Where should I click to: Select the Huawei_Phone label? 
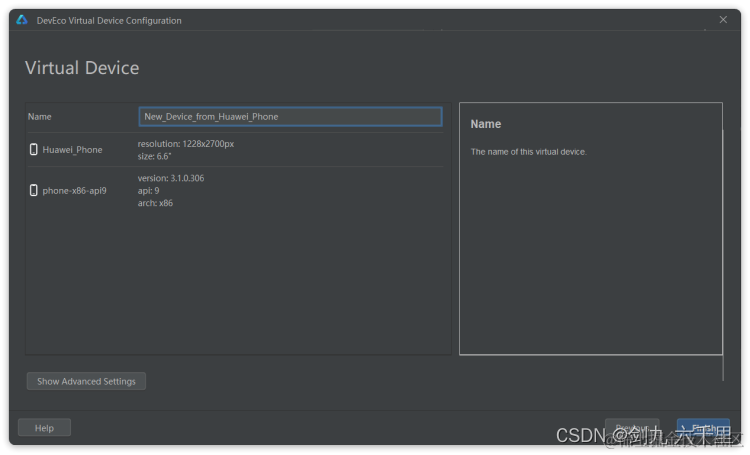click(72, 150)
